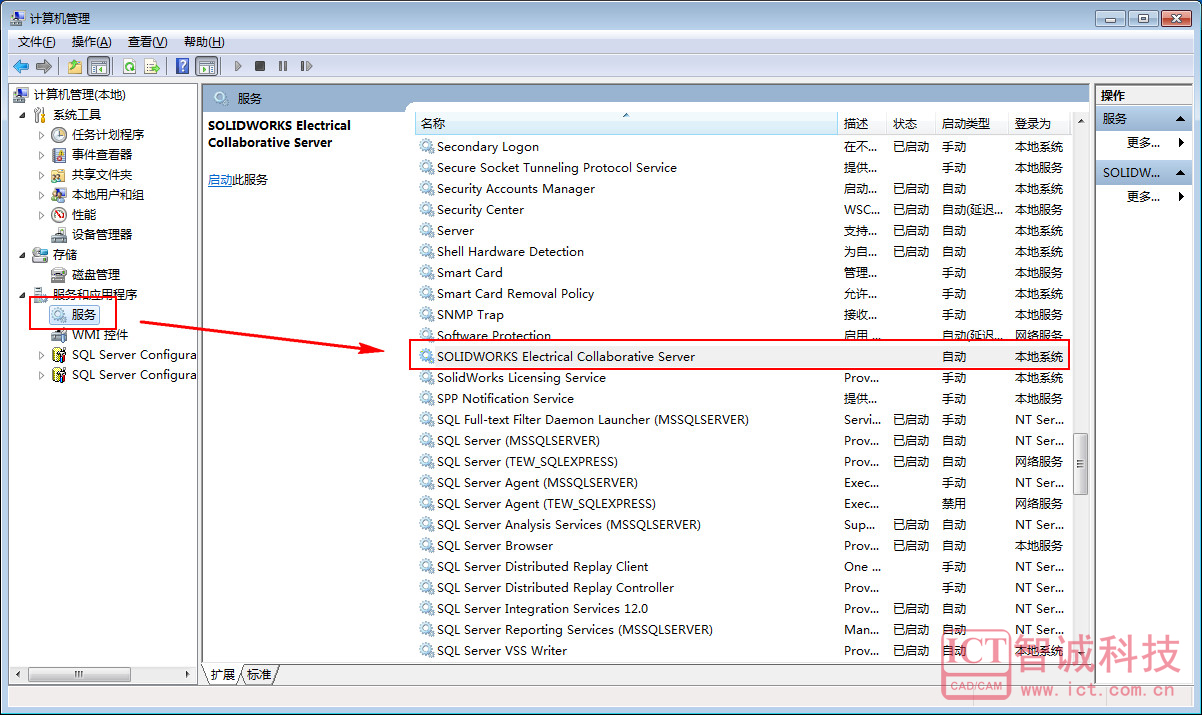Open the 文件(F) menu
The height and width of the screenshot is (715, 1202).
click(x=37, y=41)
